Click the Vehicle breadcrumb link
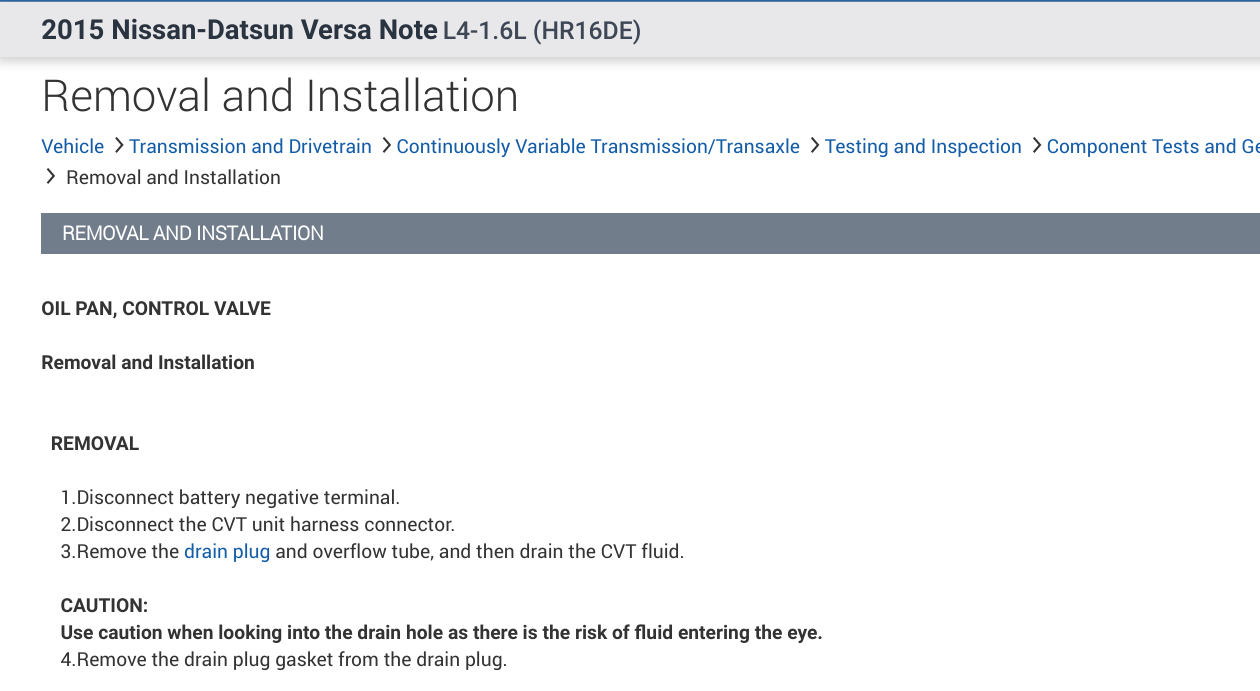Image resolution: width=1260 pixels, height=691 pixels. (x=72, y=147)
